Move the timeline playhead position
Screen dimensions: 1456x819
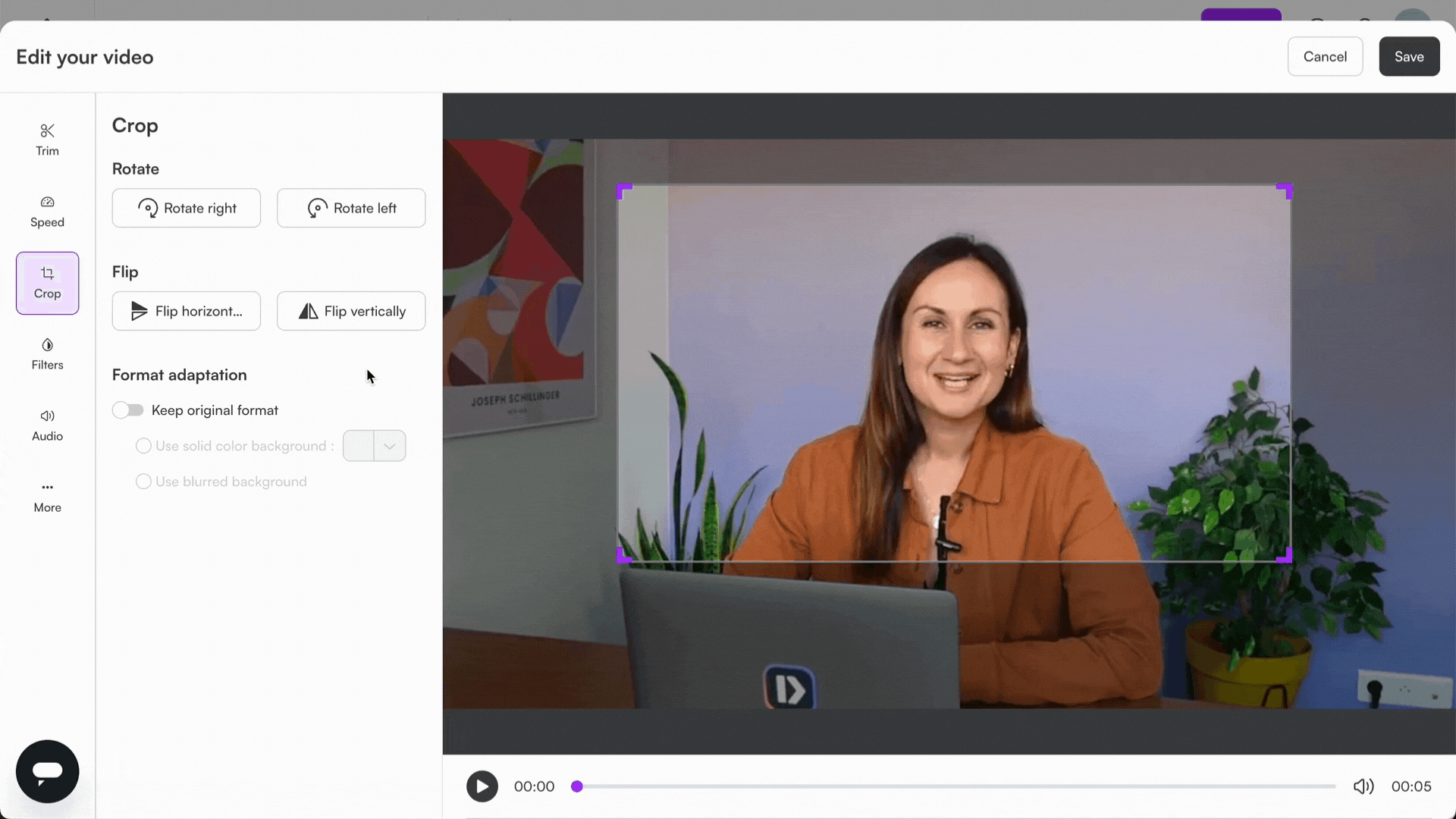click(x=576, y=786)
